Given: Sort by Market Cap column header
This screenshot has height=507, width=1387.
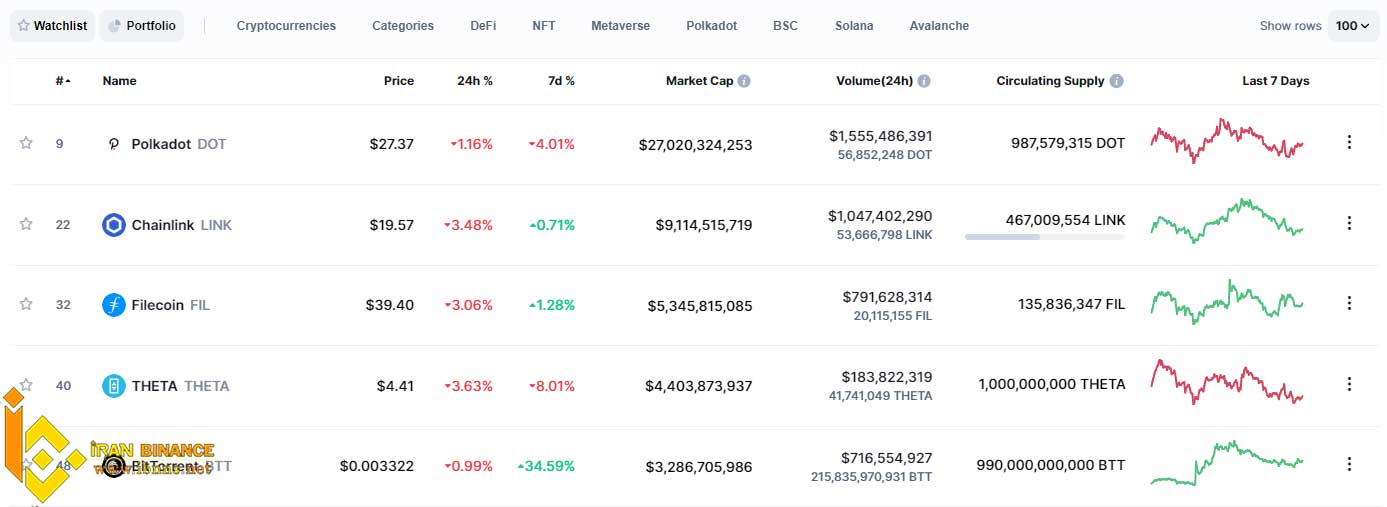Looking at the screenshot, I should point(699,81).
